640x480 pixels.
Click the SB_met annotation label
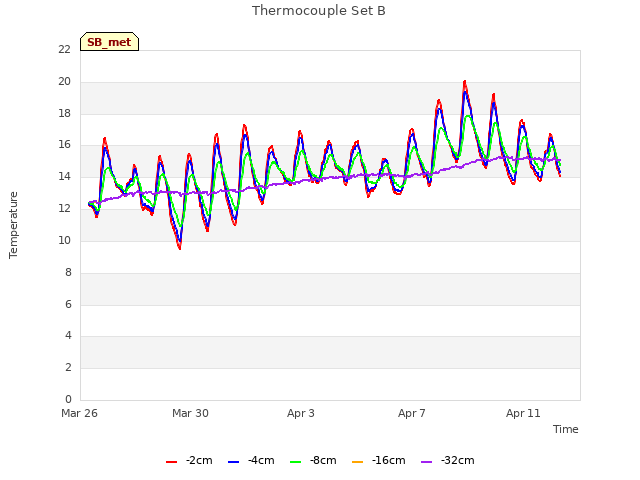pyautogui.click(x=109, y=42)
